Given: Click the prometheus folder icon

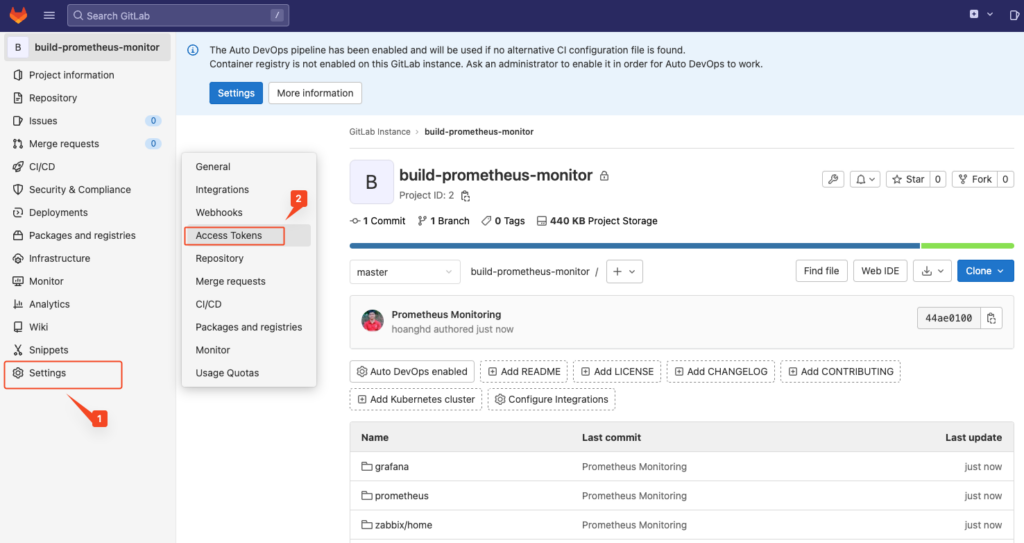Looking at the screenshot, I should click(x=366, y=495).
